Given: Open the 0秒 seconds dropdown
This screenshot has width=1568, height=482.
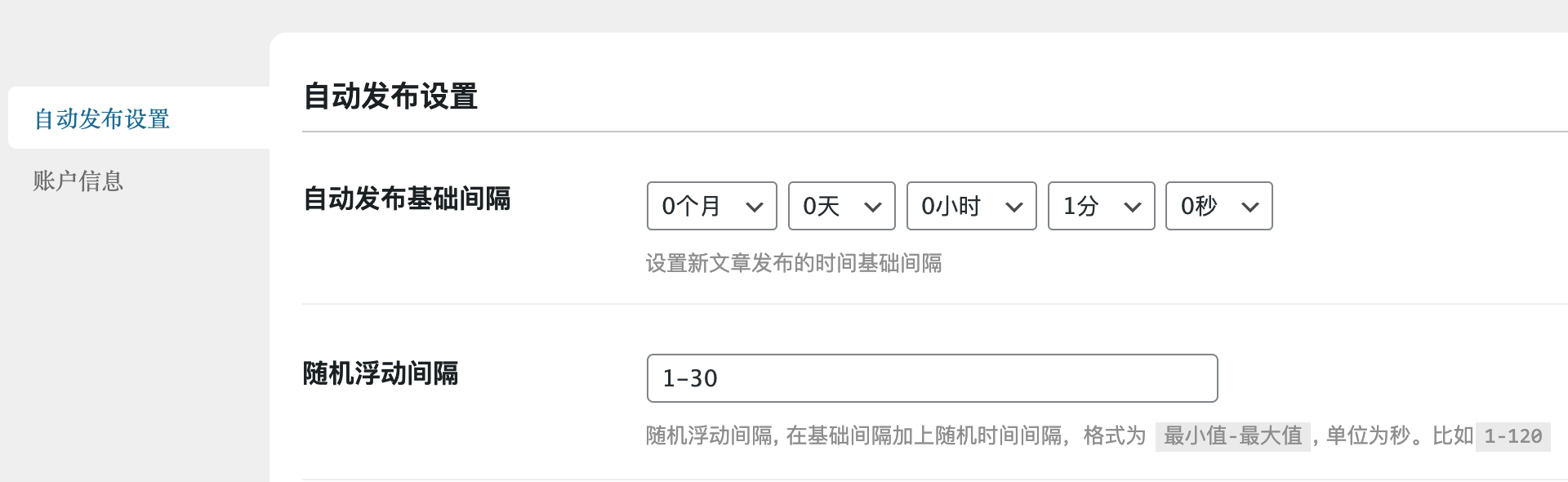Looking at the screenshot, I should click(1219, 206).
